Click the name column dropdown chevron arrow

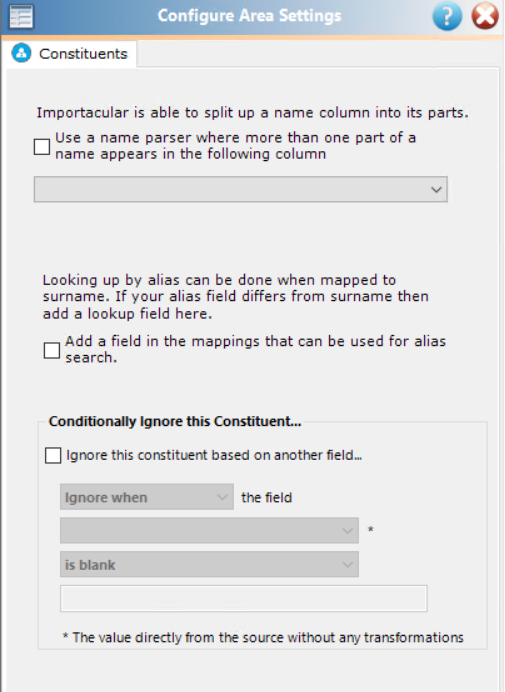pyautogui.click(x=436, y=190)
